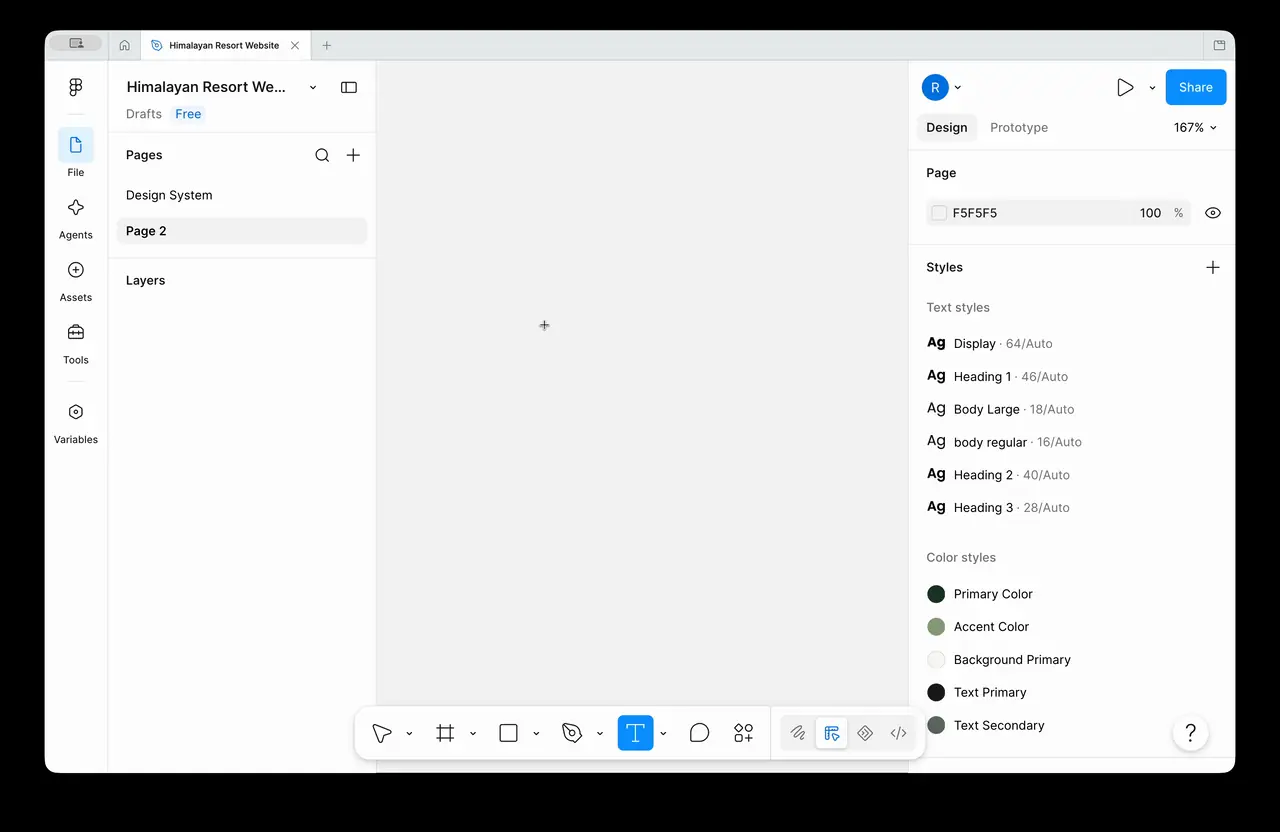Screen dimensions: 1280x832
Task: Switch to Design mode in toolbar
Action: (831, 733)
